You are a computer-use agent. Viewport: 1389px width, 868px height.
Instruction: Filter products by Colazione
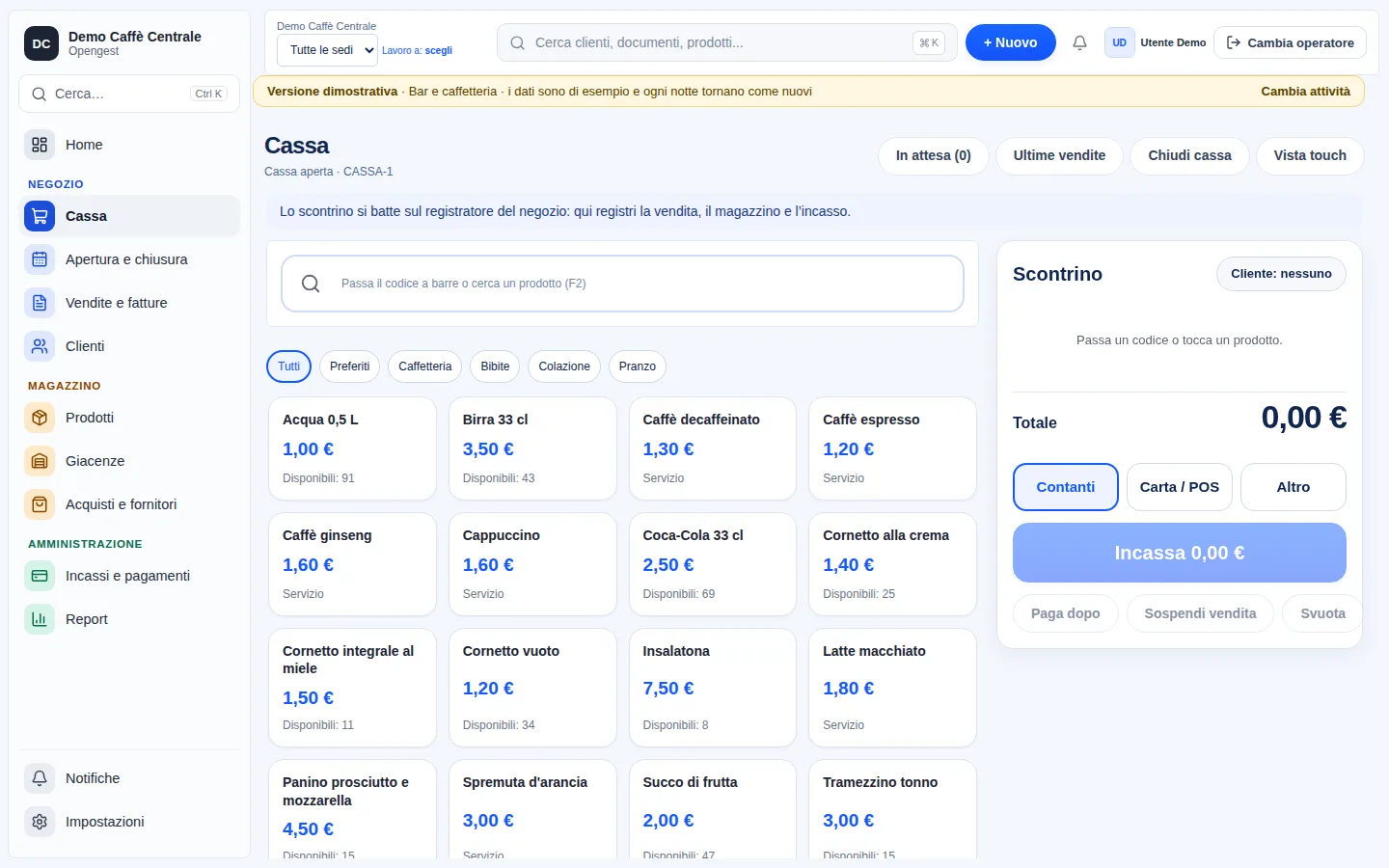point(564,366)
